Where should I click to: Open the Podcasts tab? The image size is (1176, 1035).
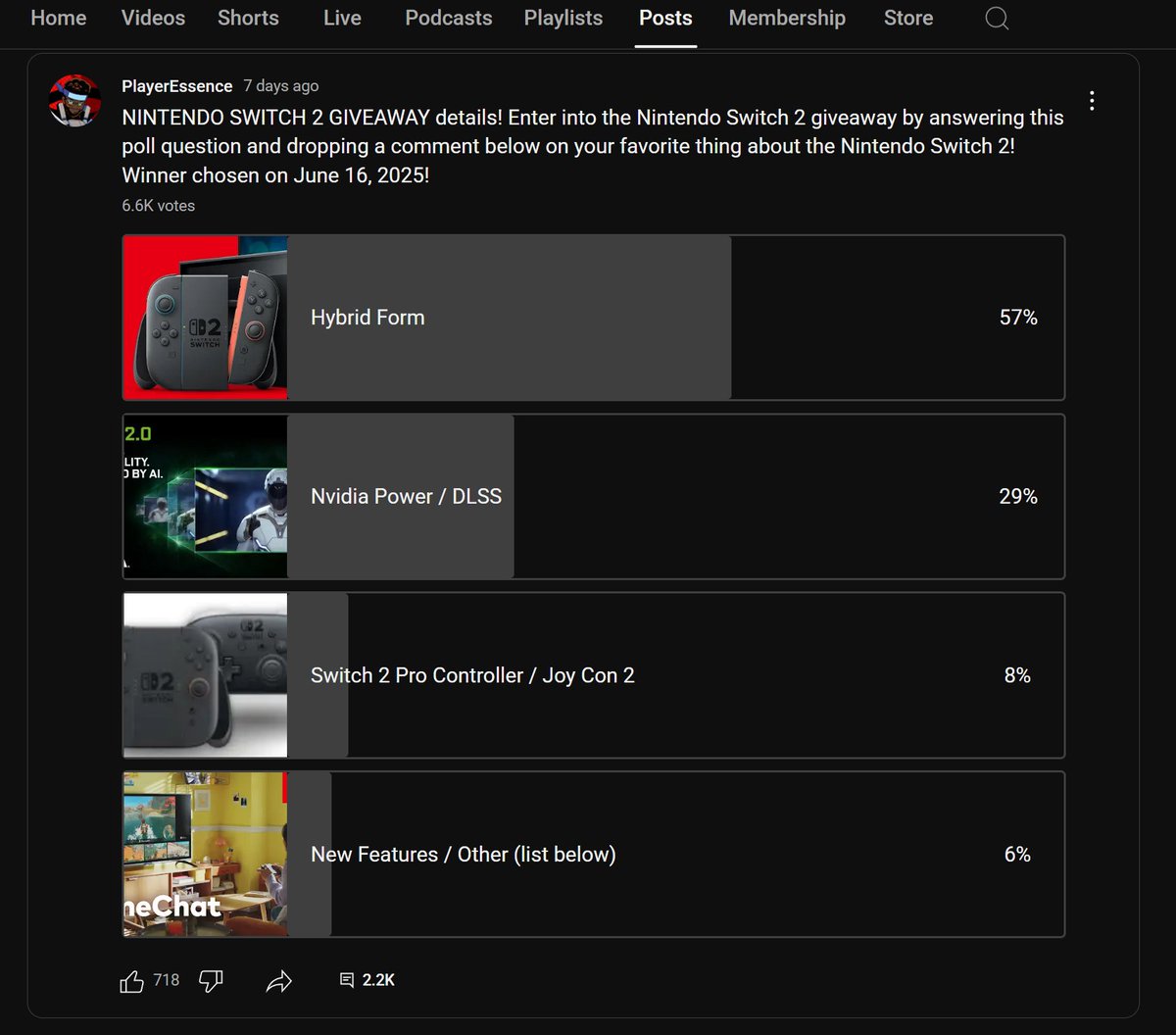449,18
